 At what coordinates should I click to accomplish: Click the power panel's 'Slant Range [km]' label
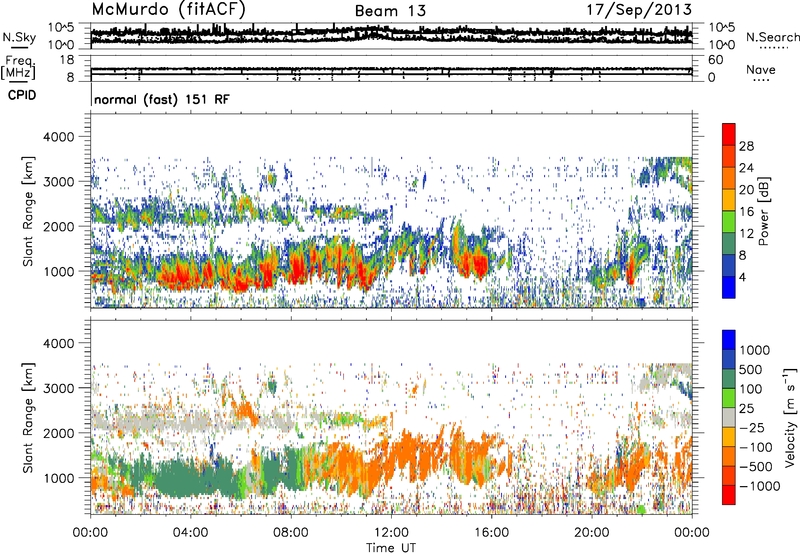click(x=28, y=211)
